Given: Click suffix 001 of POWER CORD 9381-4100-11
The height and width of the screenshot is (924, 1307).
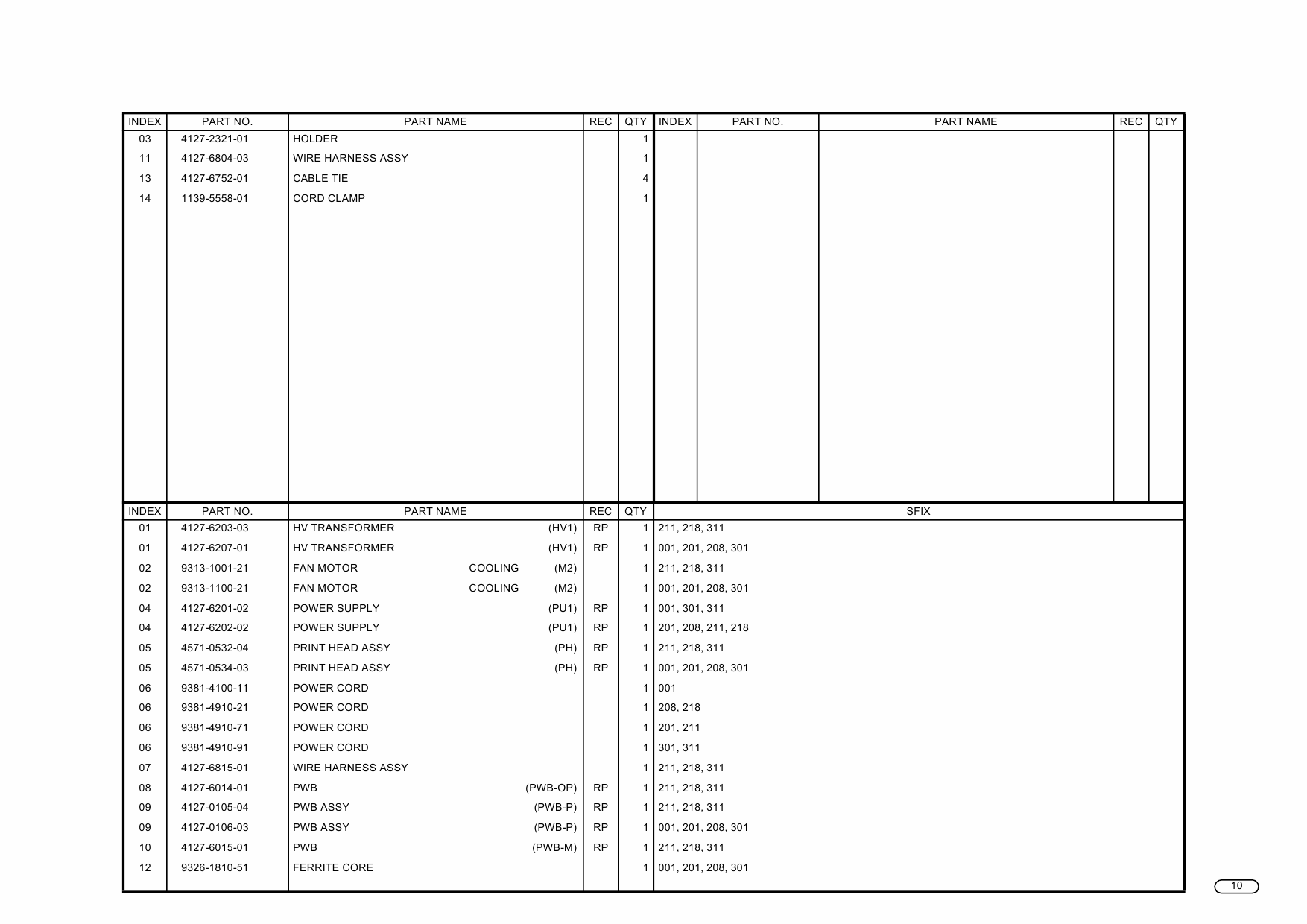Looking at the screenshot, I should pos(667,688).
